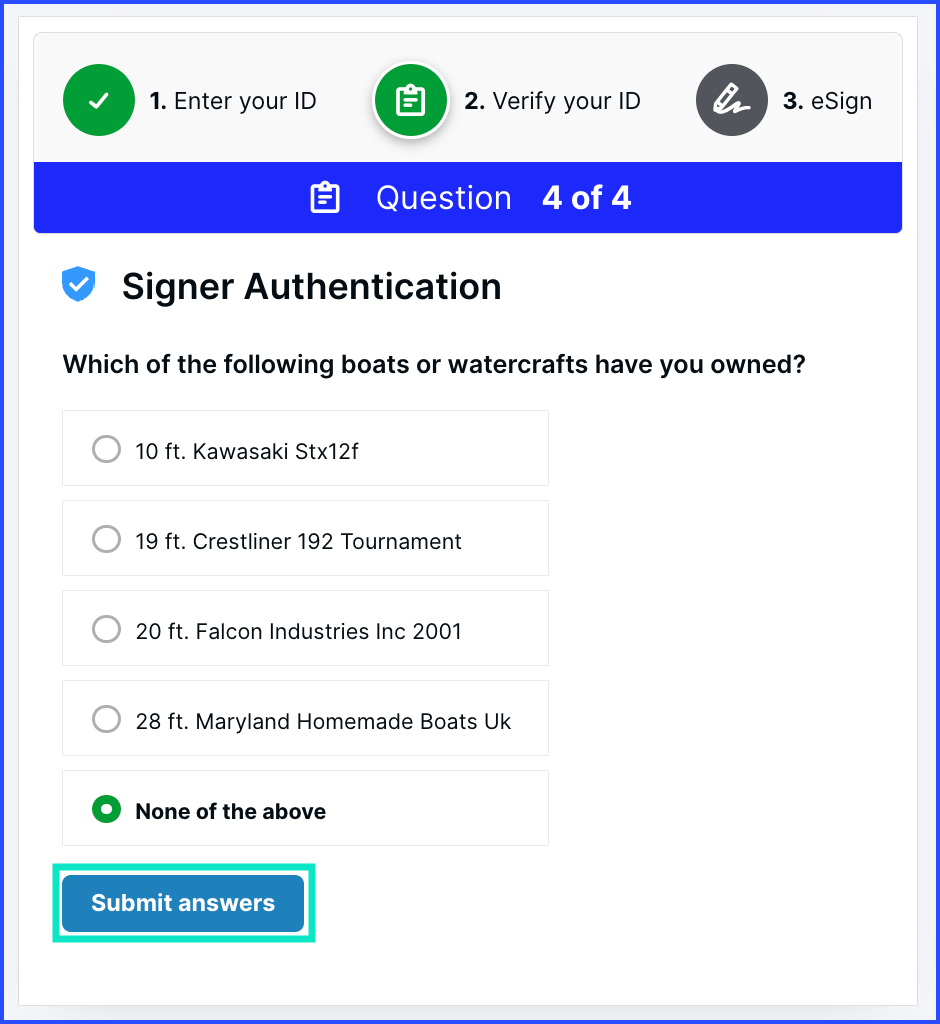This screenshot has height=1024, width=940.
Task: Click the gray eSign pen icon
Action: tap(731, 100)
